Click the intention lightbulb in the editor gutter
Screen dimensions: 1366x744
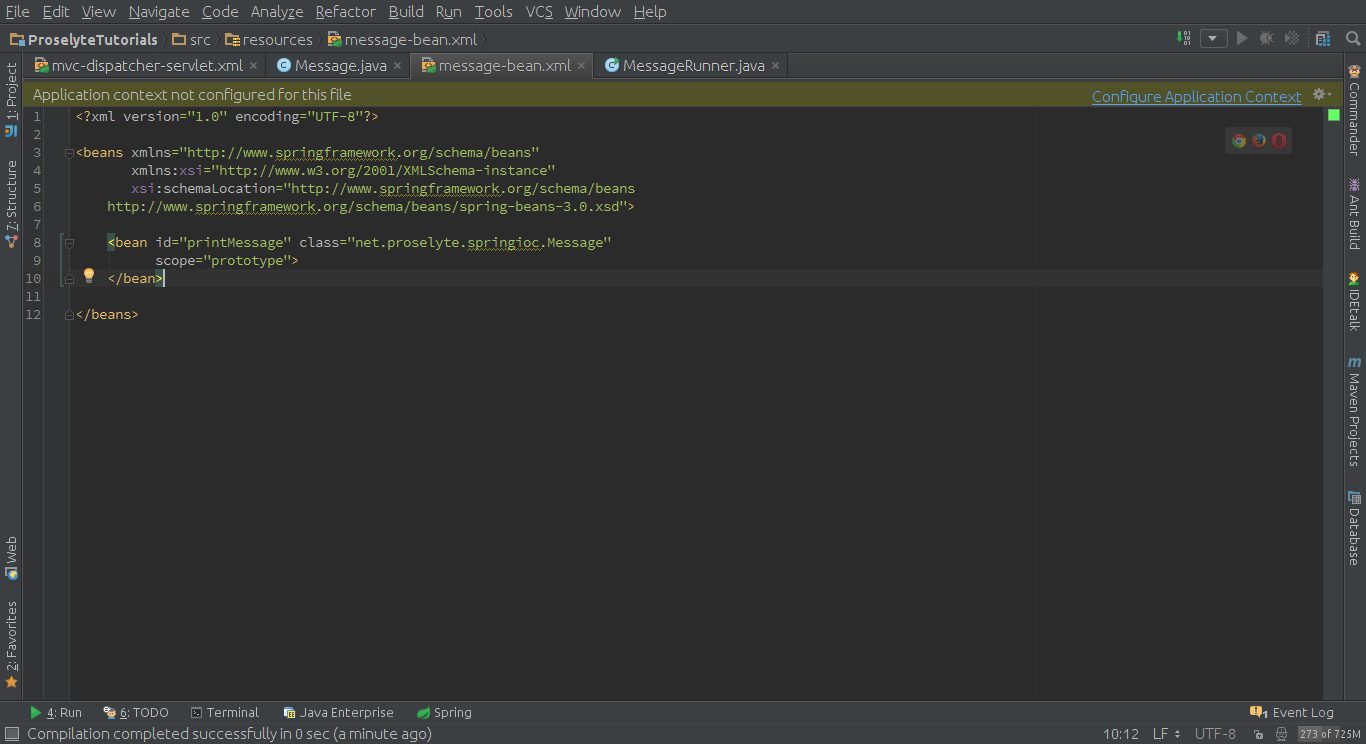click(88, 275)
